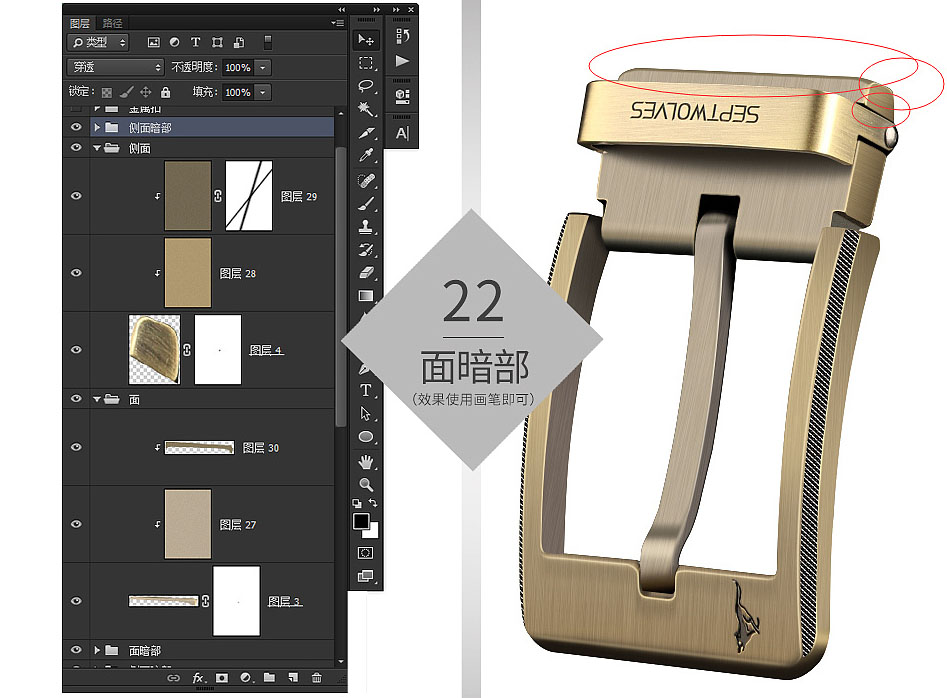947x698 pixels.
Task: Filter layers by pixel layers
Action: point(154,42)
